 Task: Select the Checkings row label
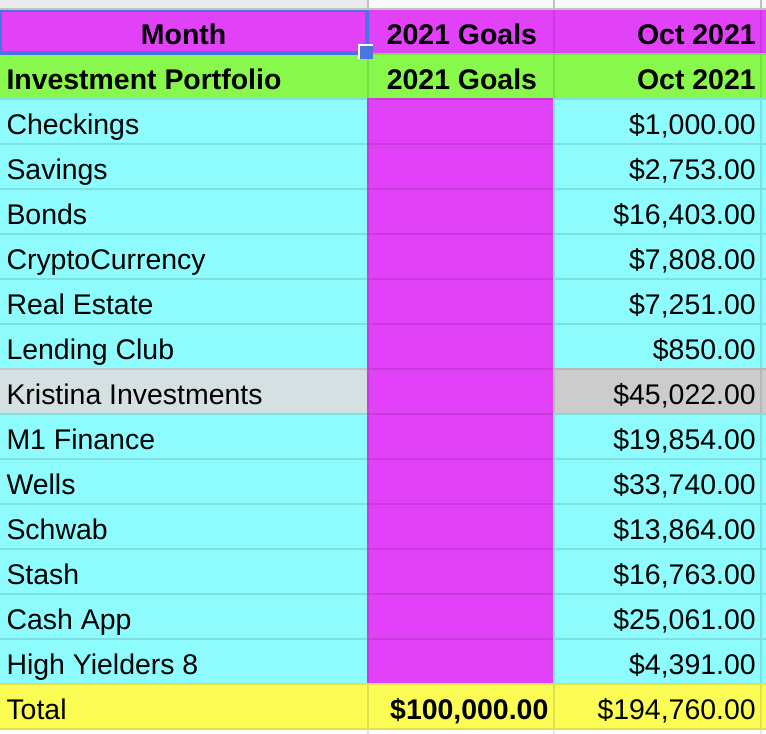click(183, 124)
